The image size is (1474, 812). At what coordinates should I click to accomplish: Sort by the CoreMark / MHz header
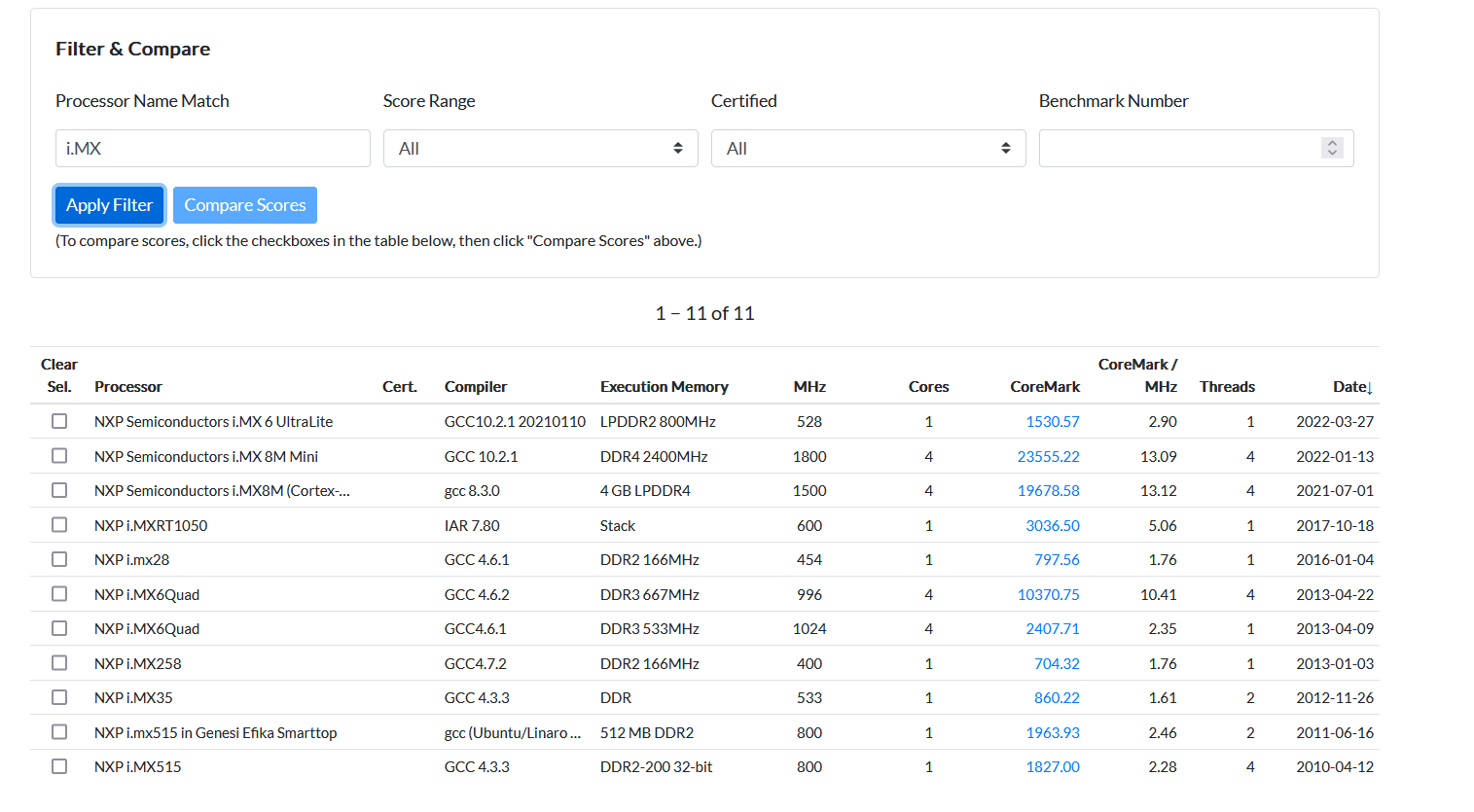pyautogui.click(x=1138, y=375)
